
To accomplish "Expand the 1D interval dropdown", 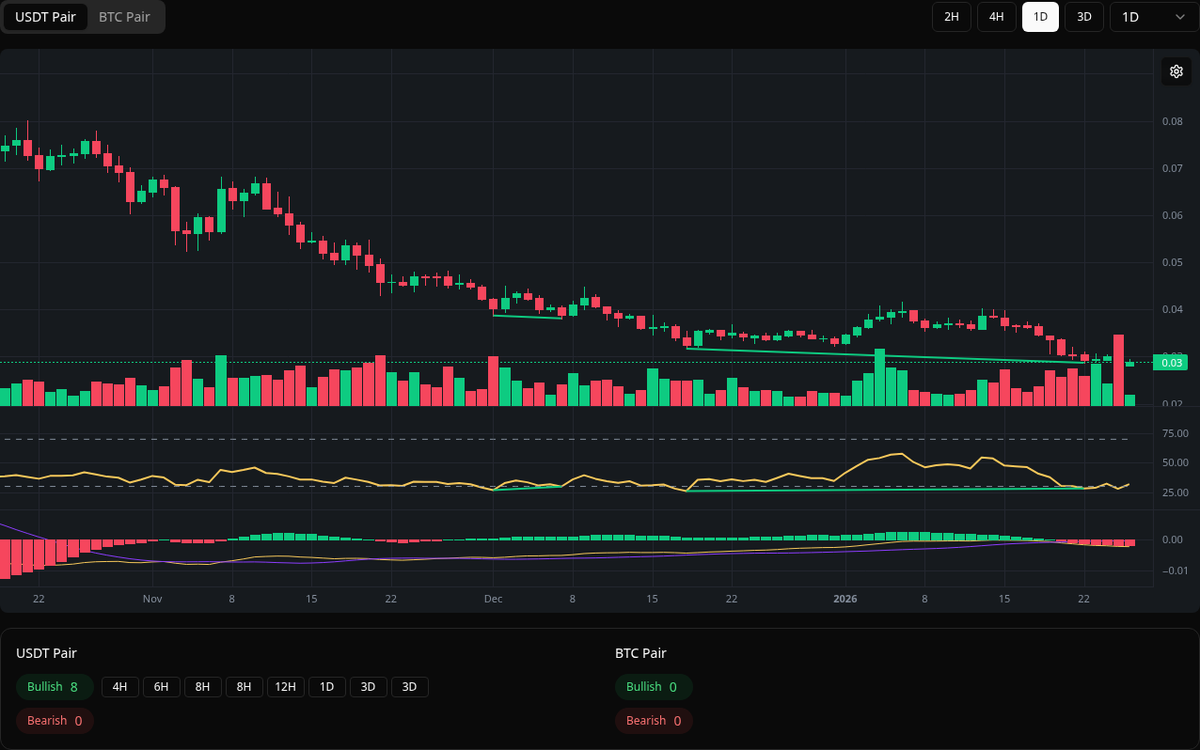I will pyautogui.click(x=1148, y=17).
